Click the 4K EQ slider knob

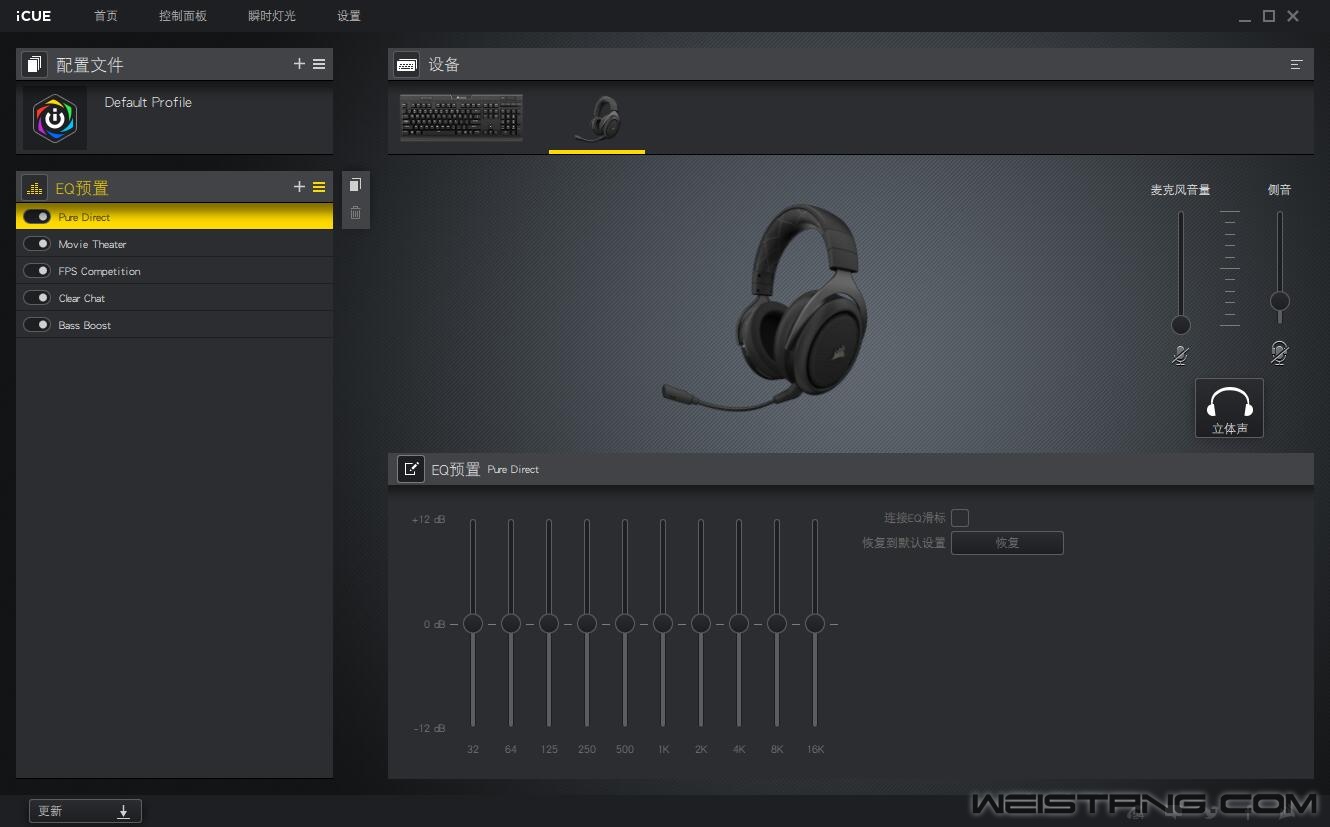[739, 624]
